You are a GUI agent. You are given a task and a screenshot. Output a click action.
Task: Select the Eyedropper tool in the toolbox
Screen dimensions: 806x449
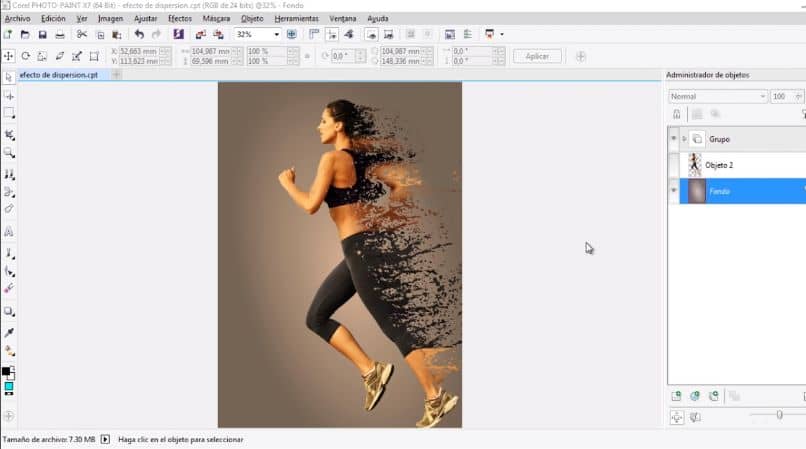click(x=9, y=333)
